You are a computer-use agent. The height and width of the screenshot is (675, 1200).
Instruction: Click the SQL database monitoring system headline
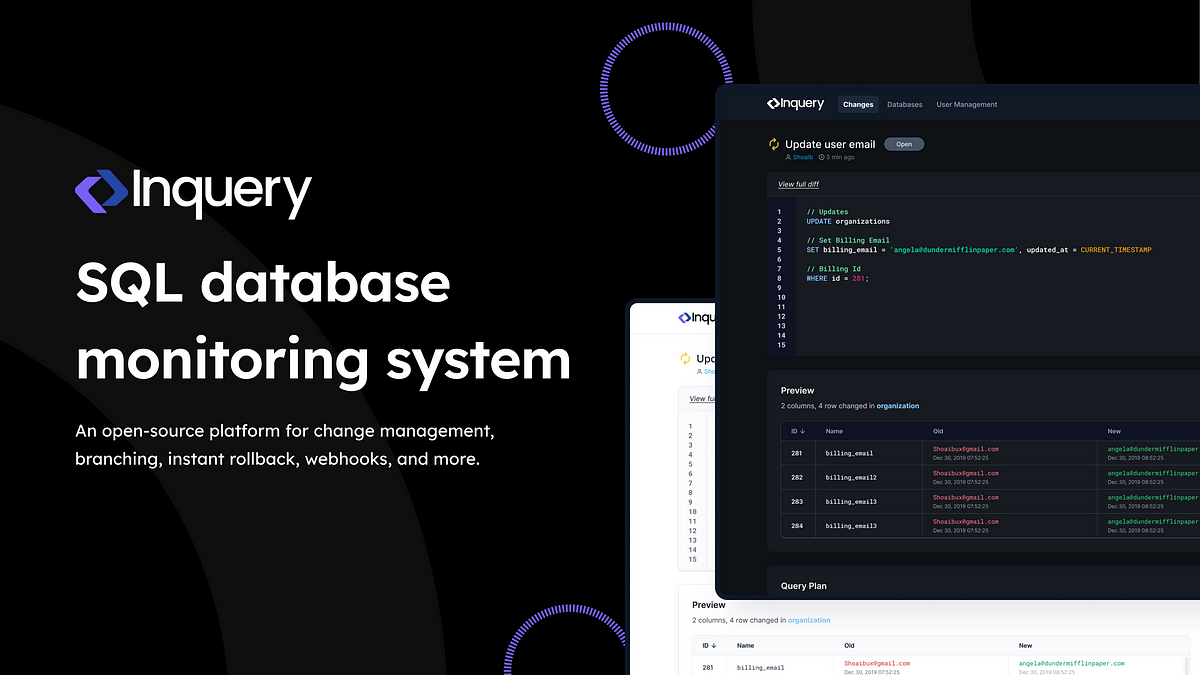click(323, 322)
